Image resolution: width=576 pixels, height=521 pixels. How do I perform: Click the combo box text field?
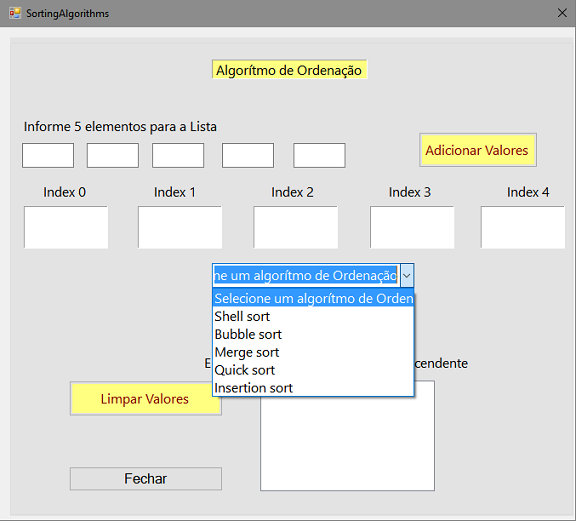(306, 276)
